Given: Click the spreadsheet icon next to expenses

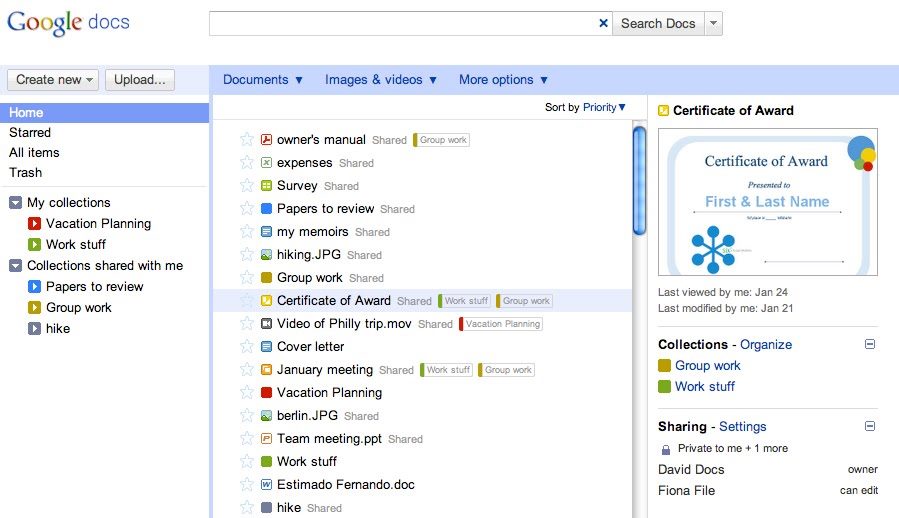Looking at the screenshot, I should click(266, 162).
